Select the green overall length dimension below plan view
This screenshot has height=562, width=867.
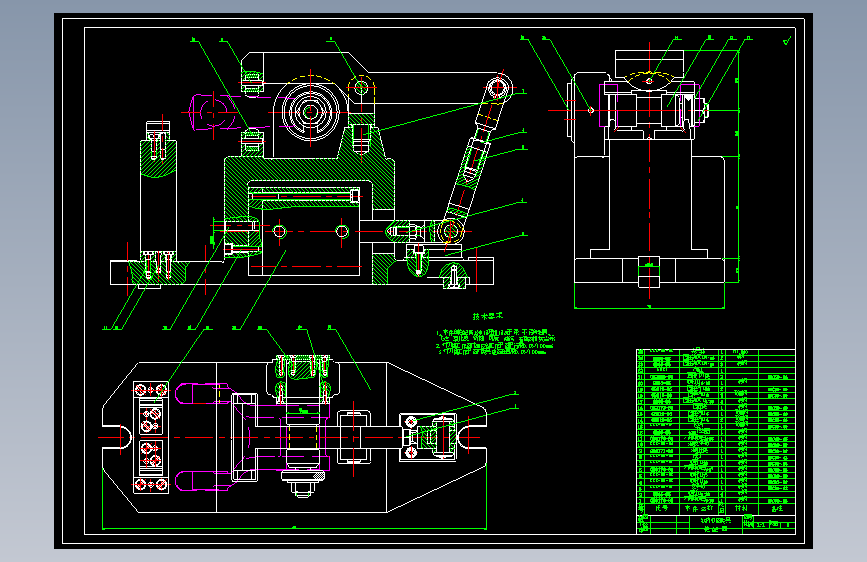tap(295, 528)
